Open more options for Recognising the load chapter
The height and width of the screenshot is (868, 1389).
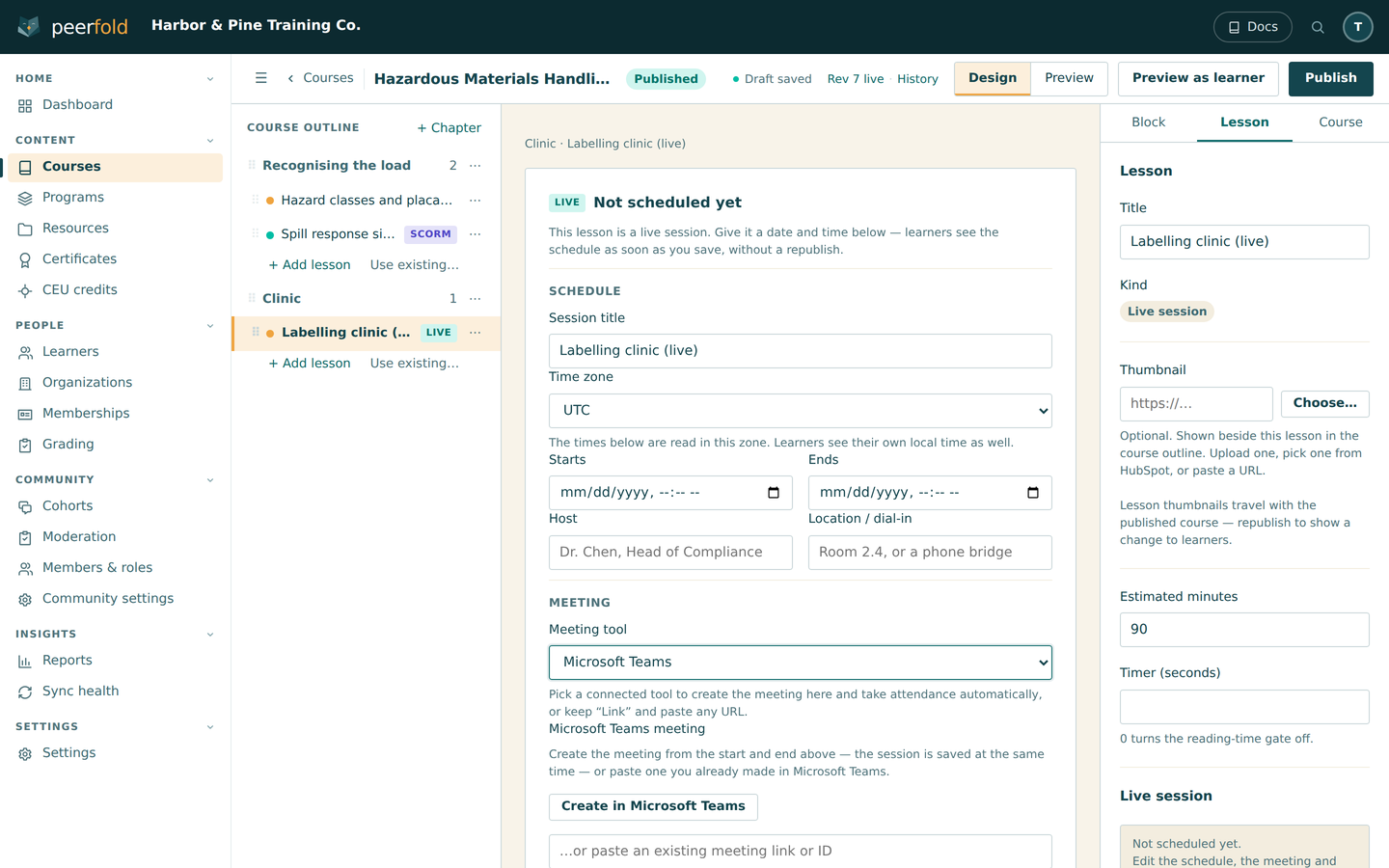(x=476, y=166)
